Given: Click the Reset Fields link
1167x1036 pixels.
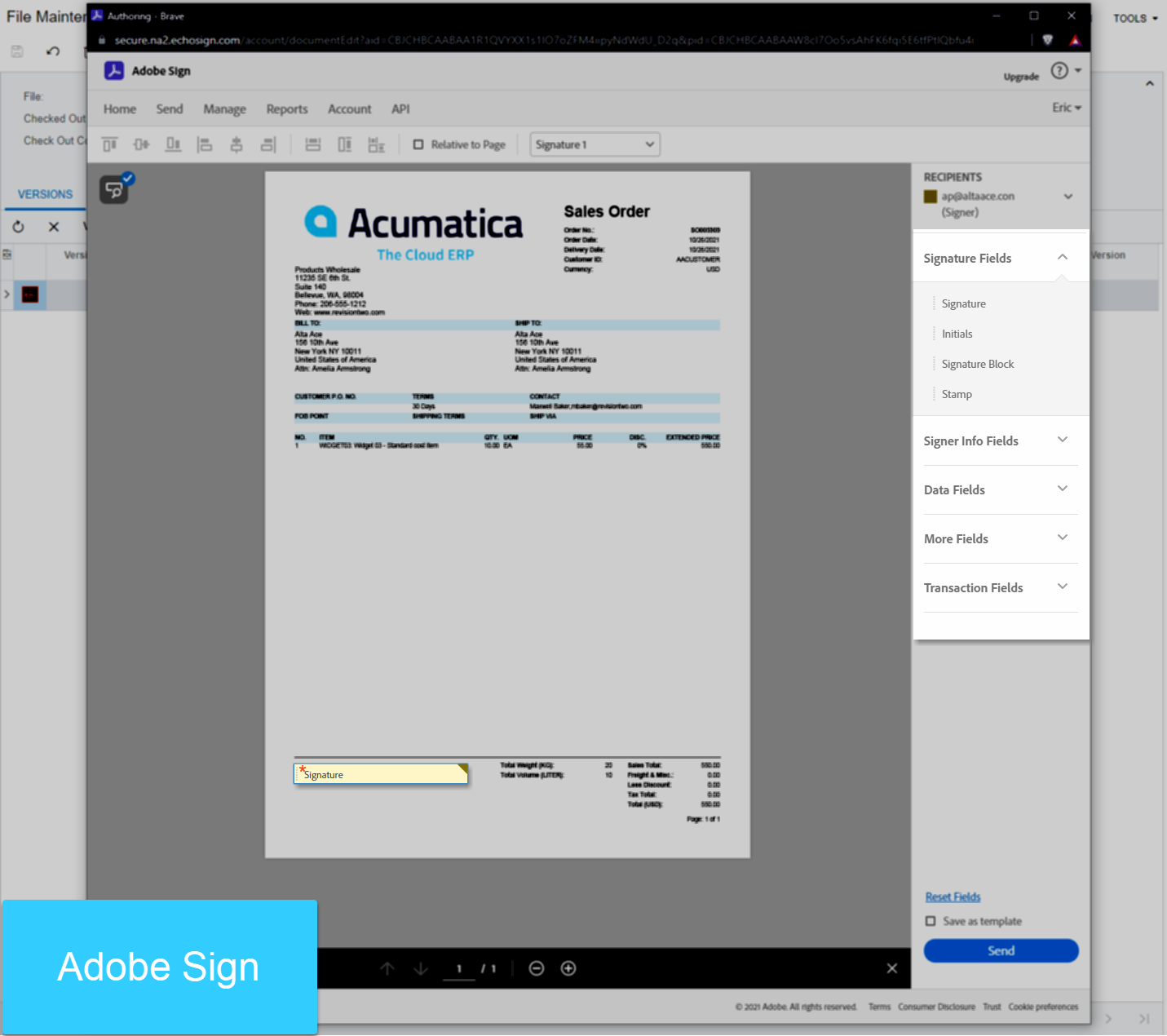Looking at the screenshot, I should [953, 897].
